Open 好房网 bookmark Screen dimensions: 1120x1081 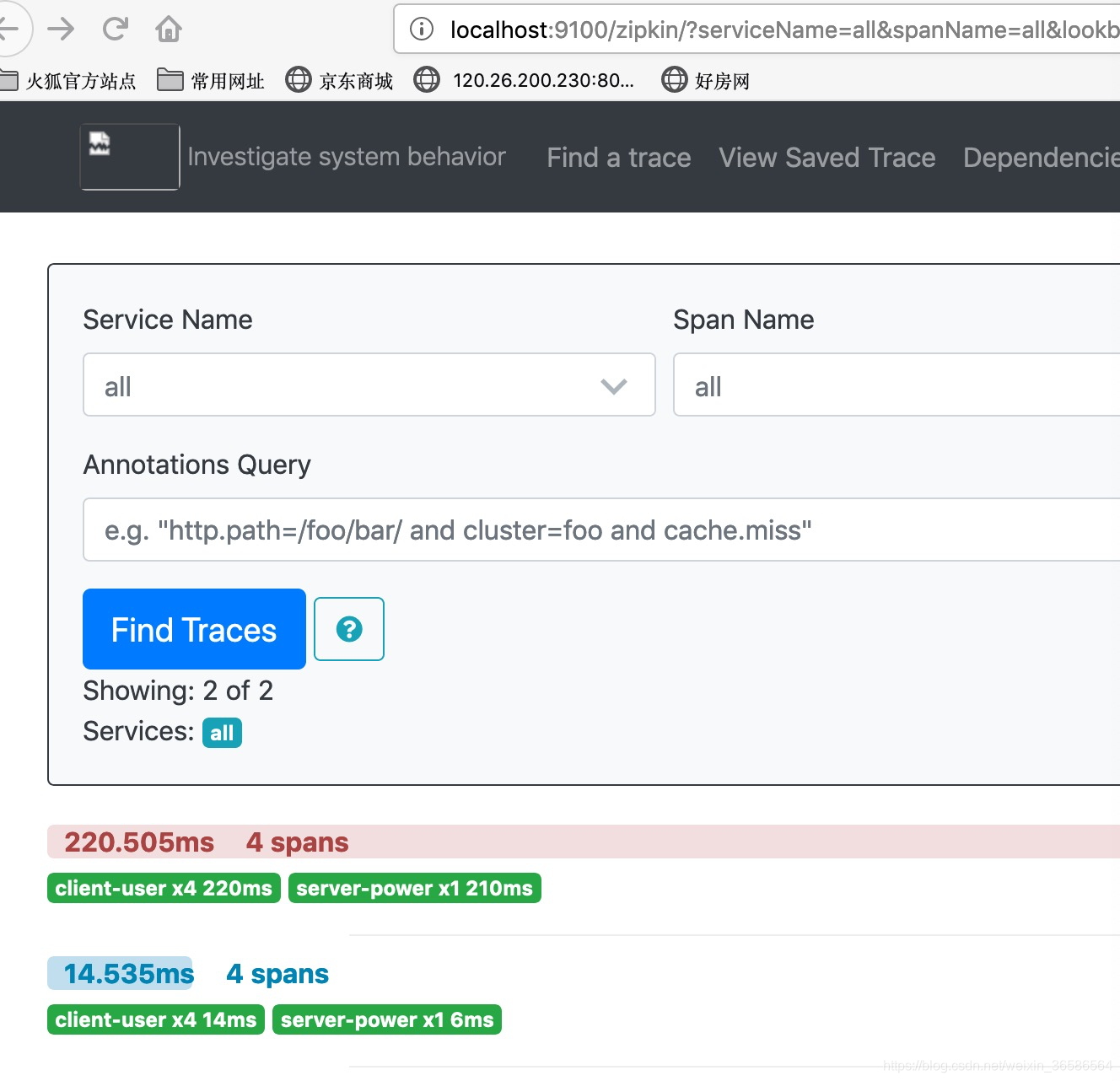point(706,81)
